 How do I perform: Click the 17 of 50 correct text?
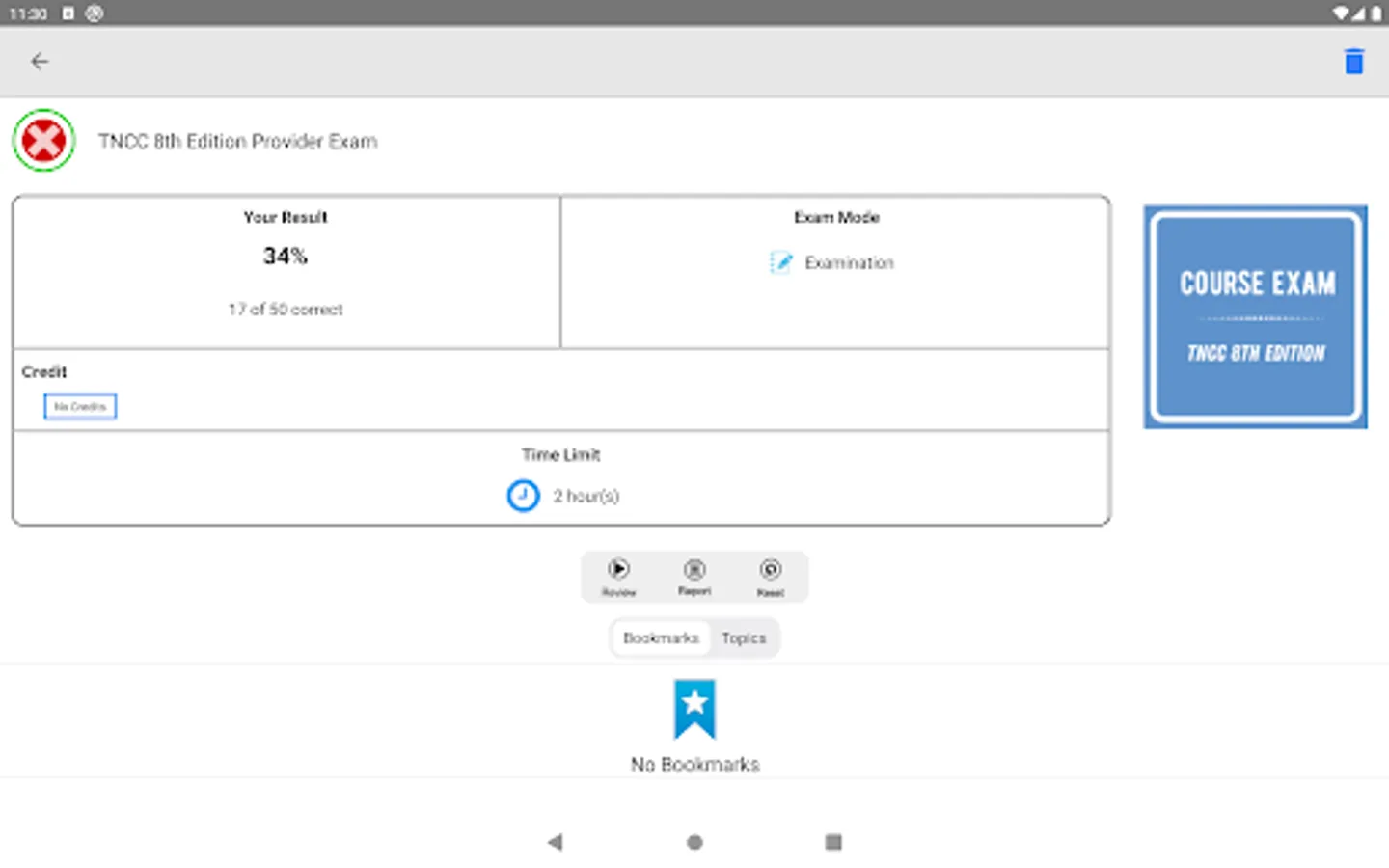point(286,310)
